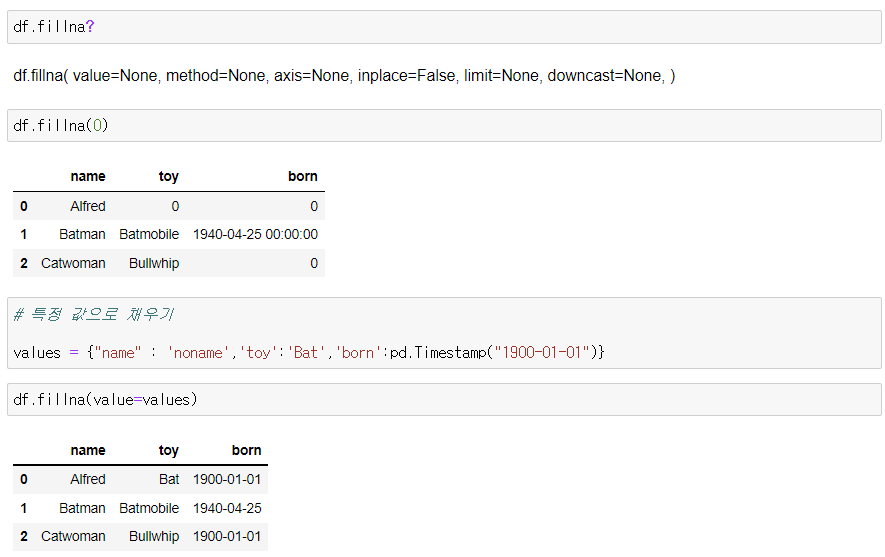
Task: Click the Korean comment line in code
Action: (x=94, y=314)
